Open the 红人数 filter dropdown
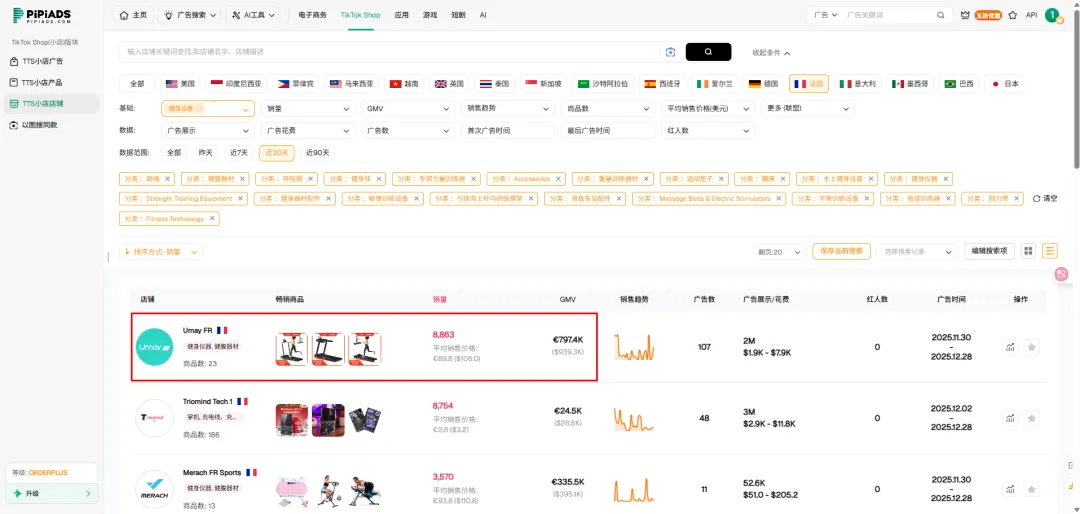This screenshot has width=1080, height=514. click(707, 130)
